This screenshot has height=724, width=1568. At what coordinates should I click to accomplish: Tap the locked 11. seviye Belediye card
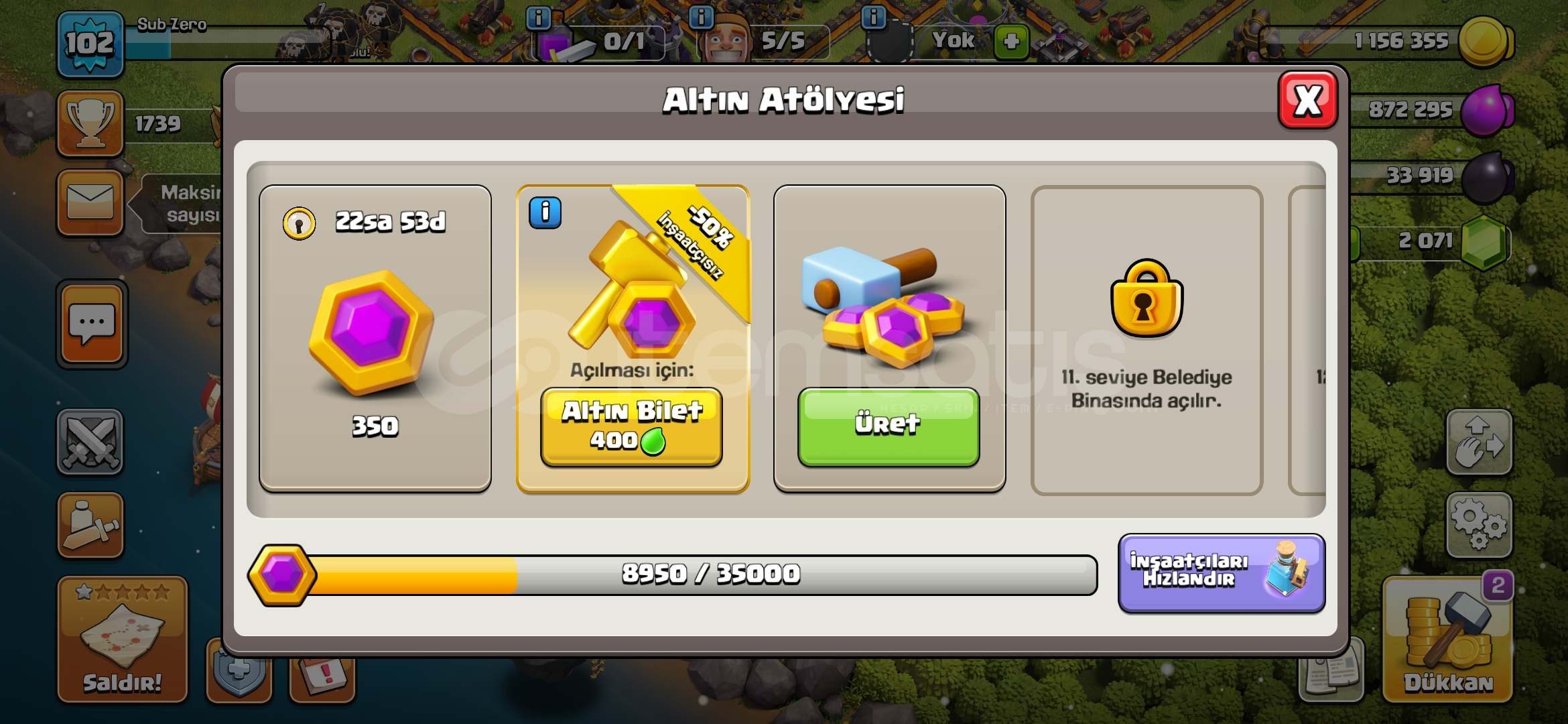tap(1147, 341)
